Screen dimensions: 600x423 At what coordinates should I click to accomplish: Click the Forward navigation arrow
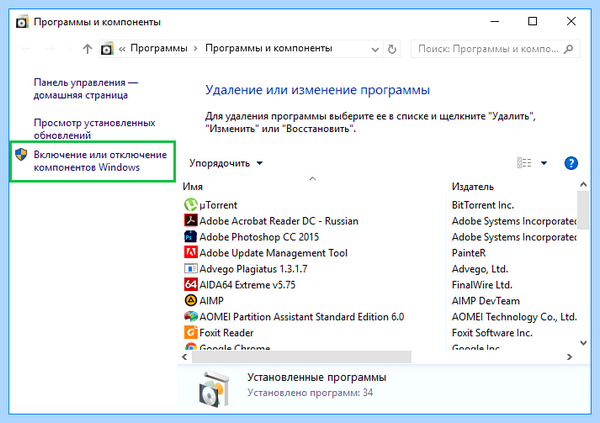tap(50, 49)
